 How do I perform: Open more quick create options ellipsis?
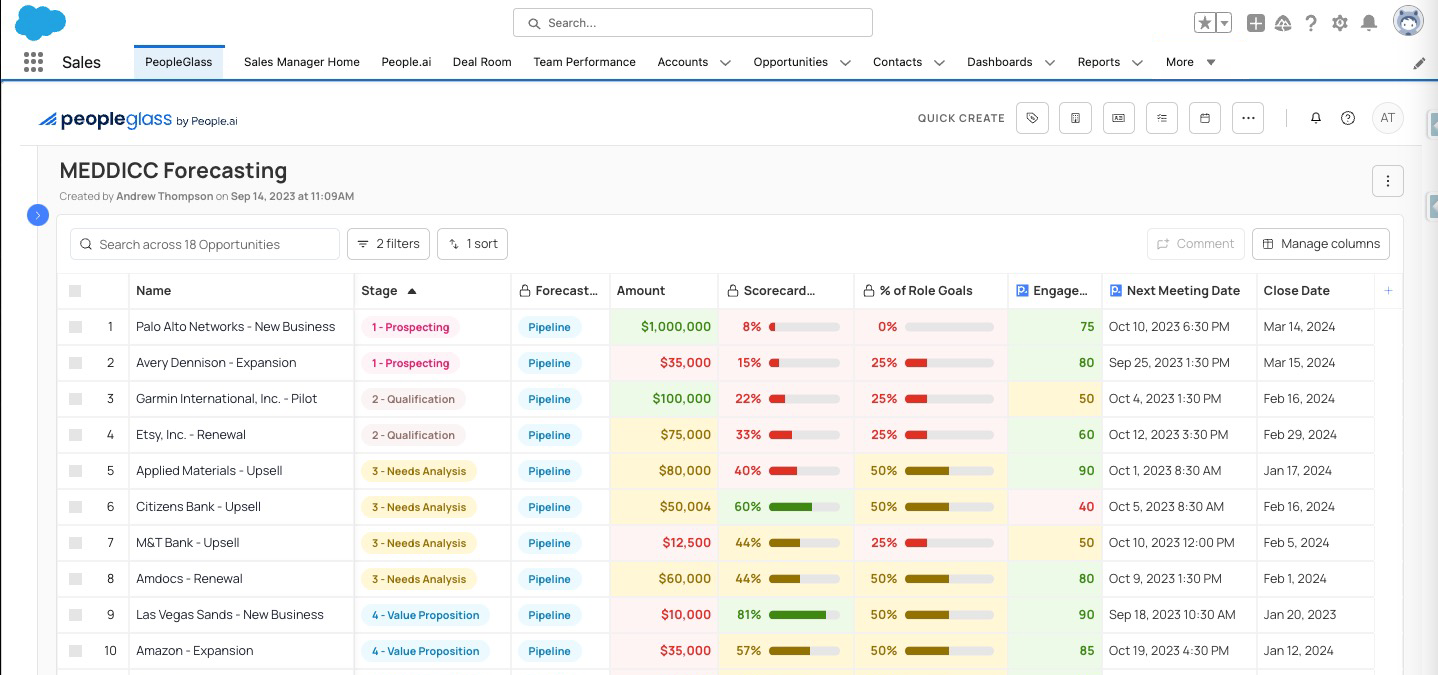tap(1248, 118)
